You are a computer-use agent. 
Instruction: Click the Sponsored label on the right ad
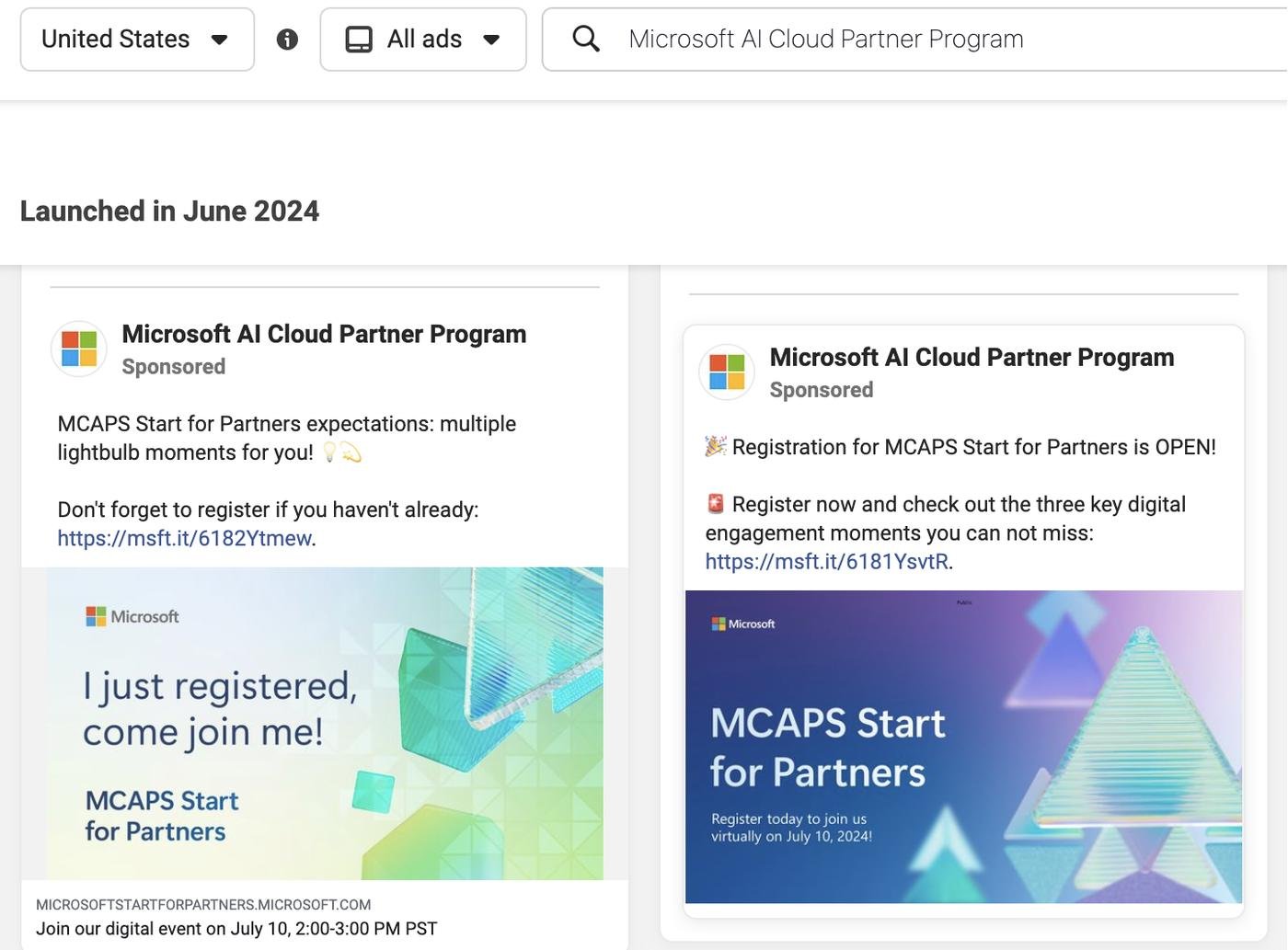click(x=822, y=390)
